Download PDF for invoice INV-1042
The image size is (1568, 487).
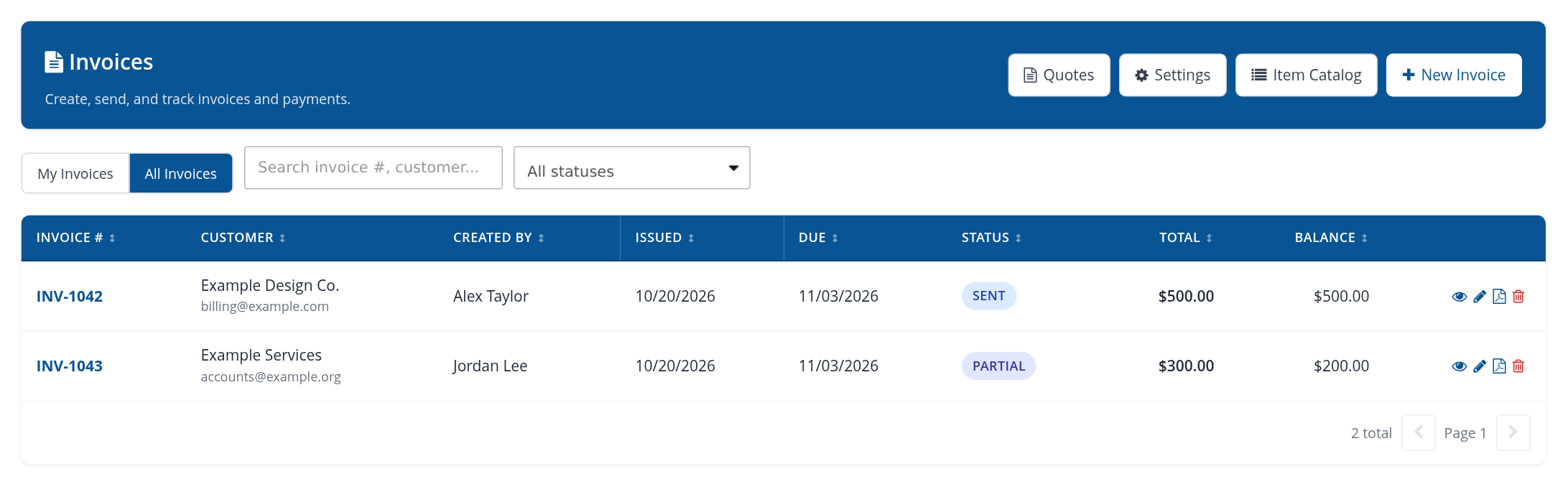[1499, 297]
